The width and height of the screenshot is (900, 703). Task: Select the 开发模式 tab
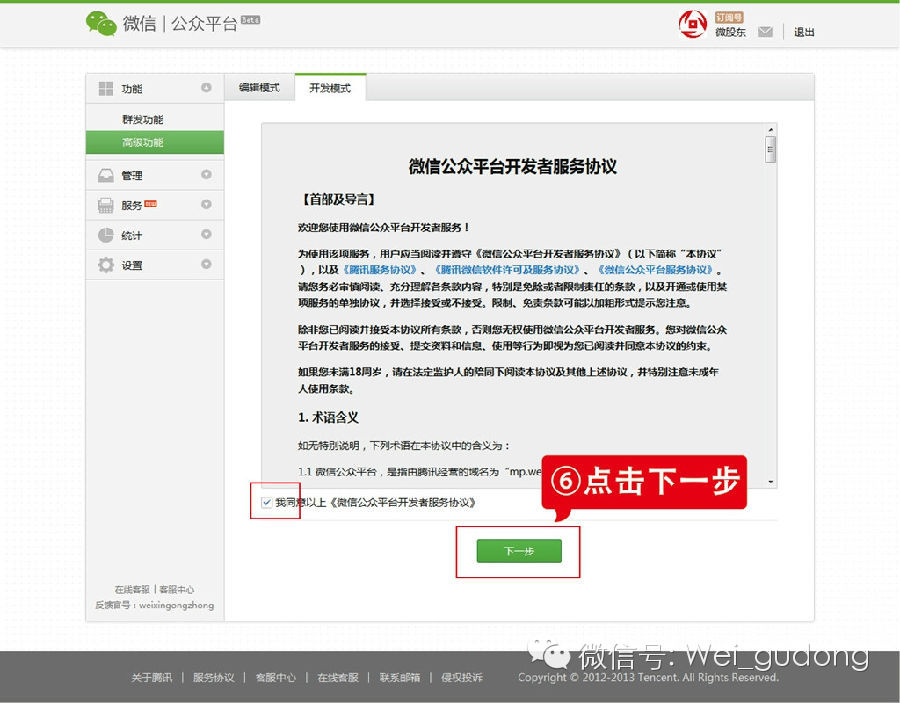tap(330, 88)
